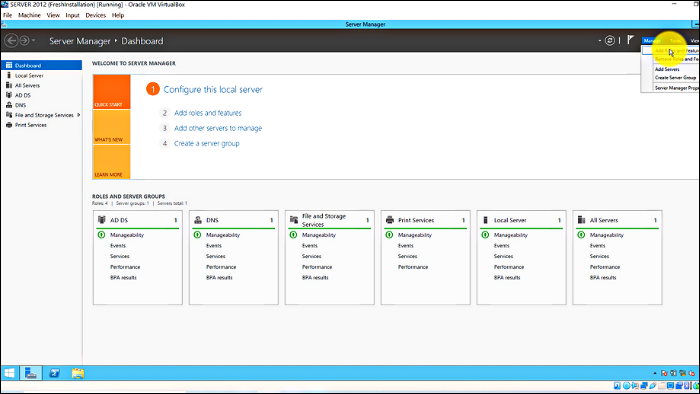Open VirtualBox Input menu

point(72,15)
